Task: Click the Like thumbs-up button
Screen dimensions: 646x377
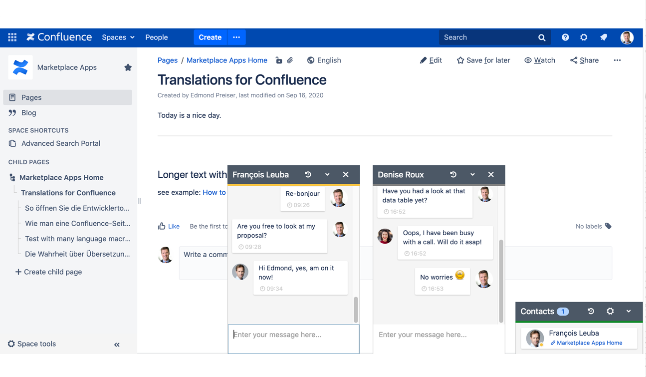Action: (169, 226)
